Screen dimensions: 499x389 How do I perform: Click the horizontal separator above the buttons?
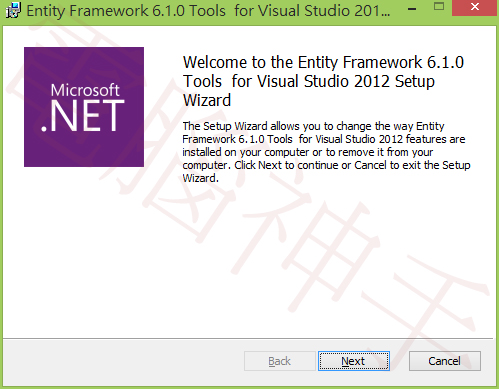[248, 339]
